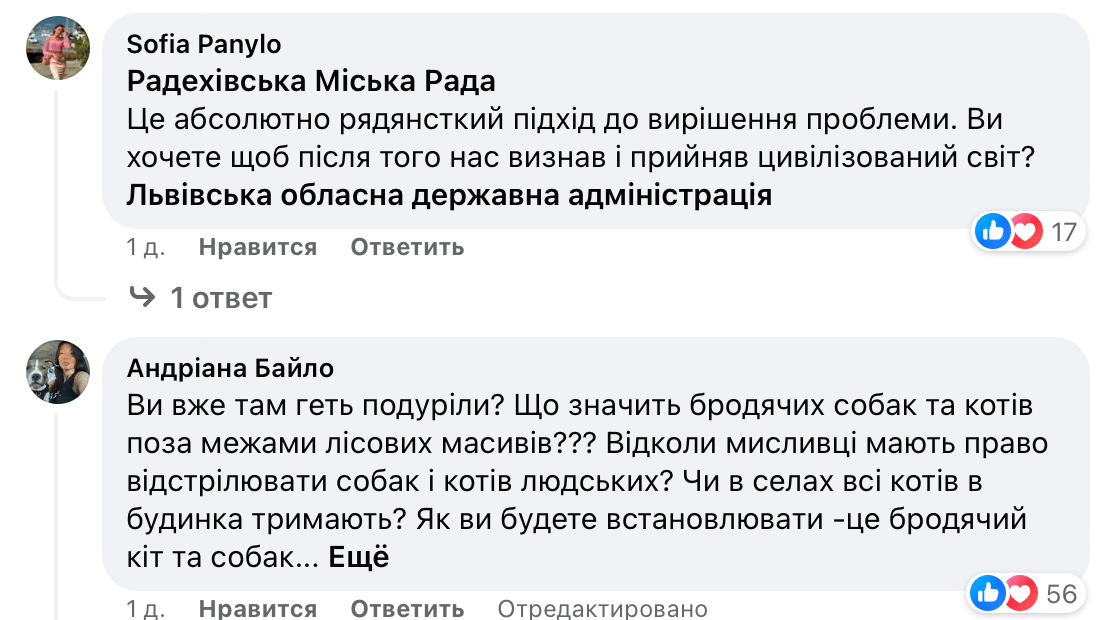Click the "1 д." timestamp on Sofia's comment
Screen dimensions: 1116x620
pyautogui.click(x=146, y=247)
